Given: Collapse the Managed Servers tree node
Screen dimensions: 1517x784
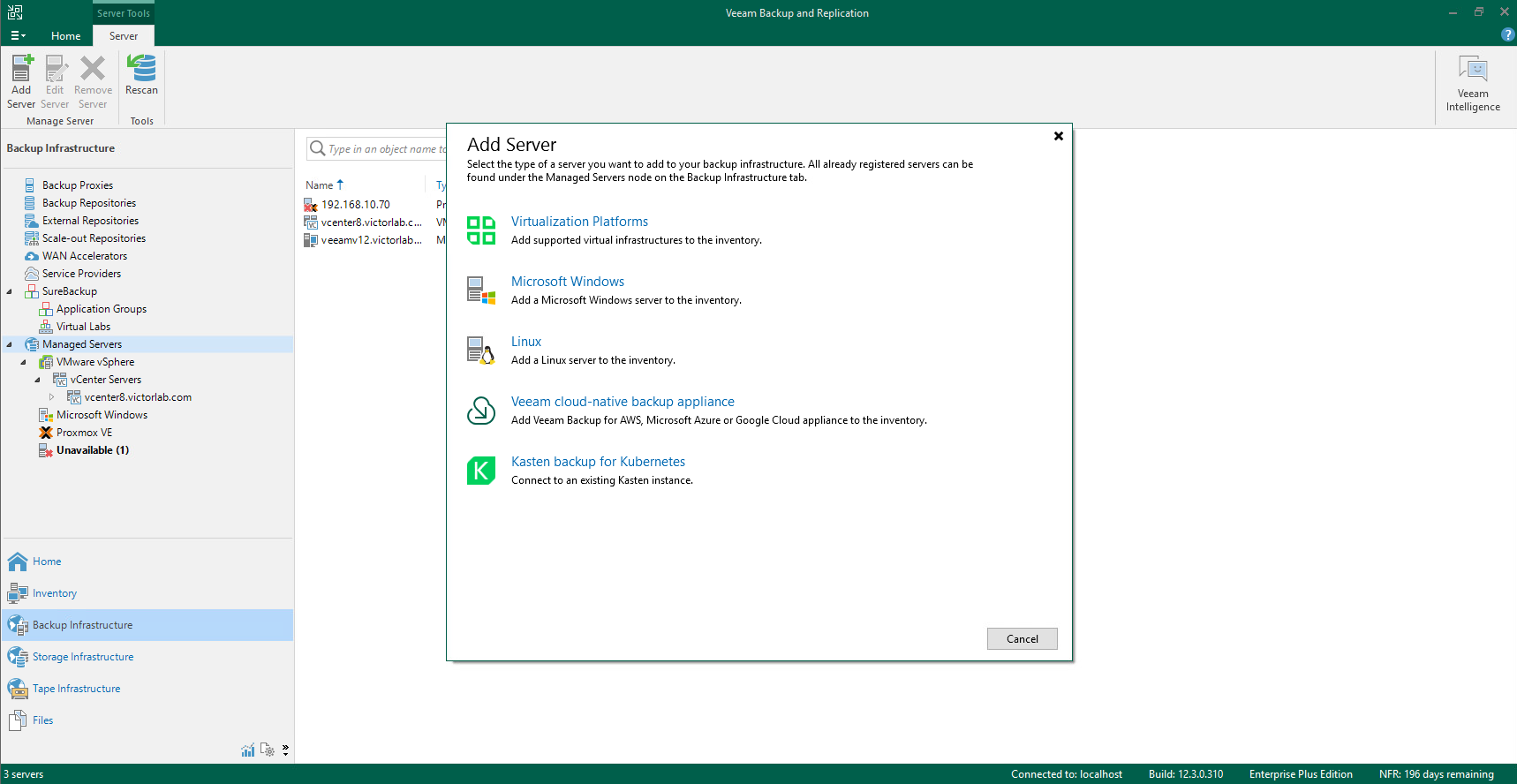Looking at the screenshot, I should pyautogui.click(x=10, y=344).
